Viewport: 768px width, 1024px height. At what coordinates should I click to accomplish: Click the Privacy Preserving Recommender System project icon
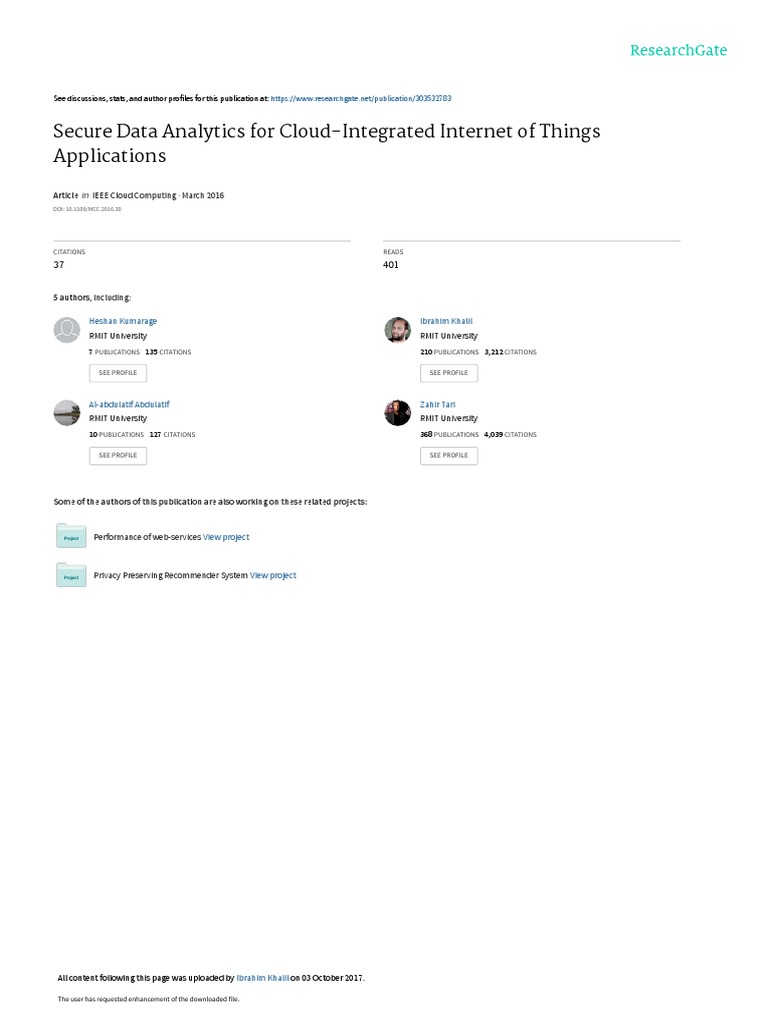coord(71,575)
